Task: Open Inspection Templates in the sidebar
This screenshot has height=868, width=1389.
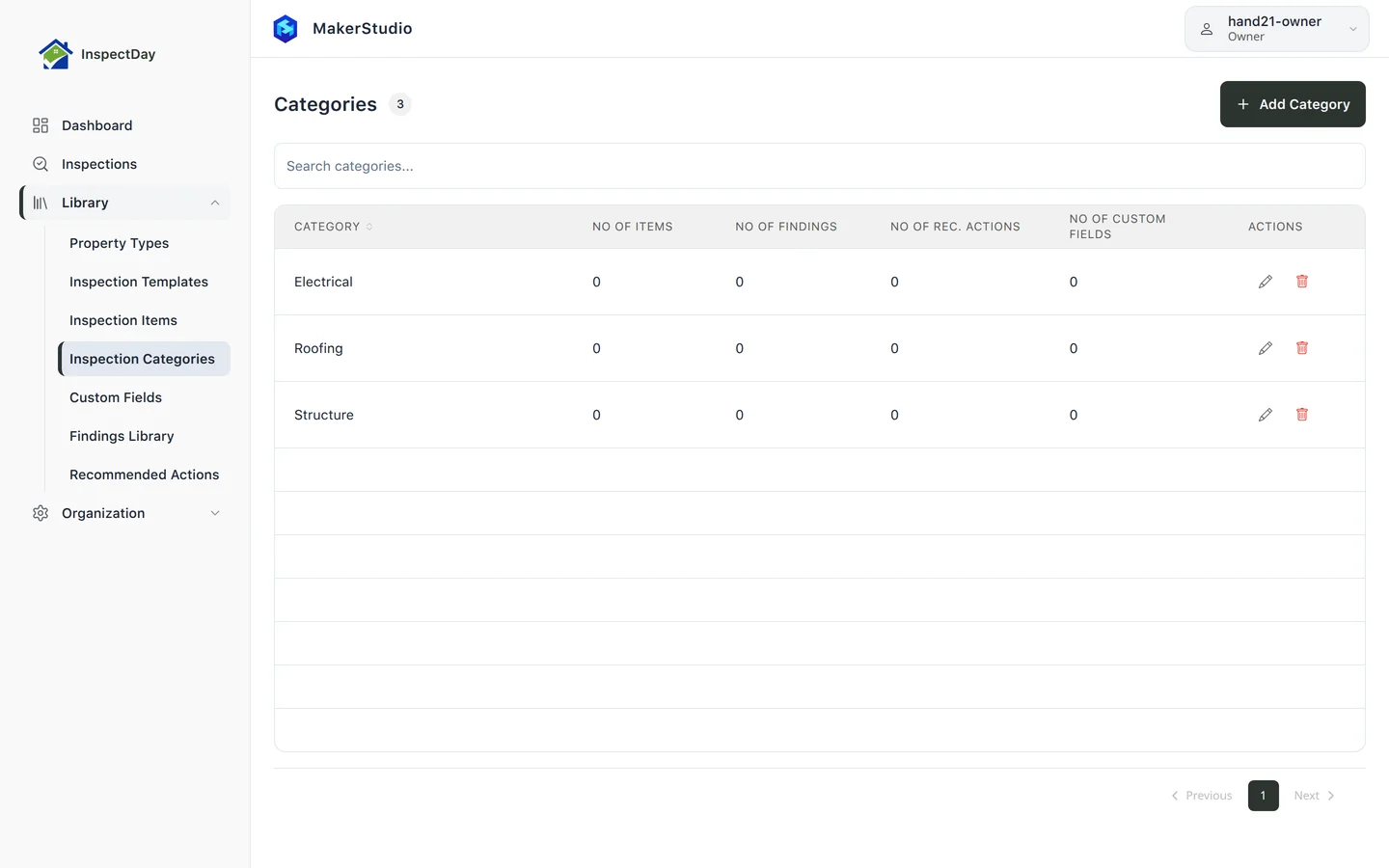Action: 139,282
